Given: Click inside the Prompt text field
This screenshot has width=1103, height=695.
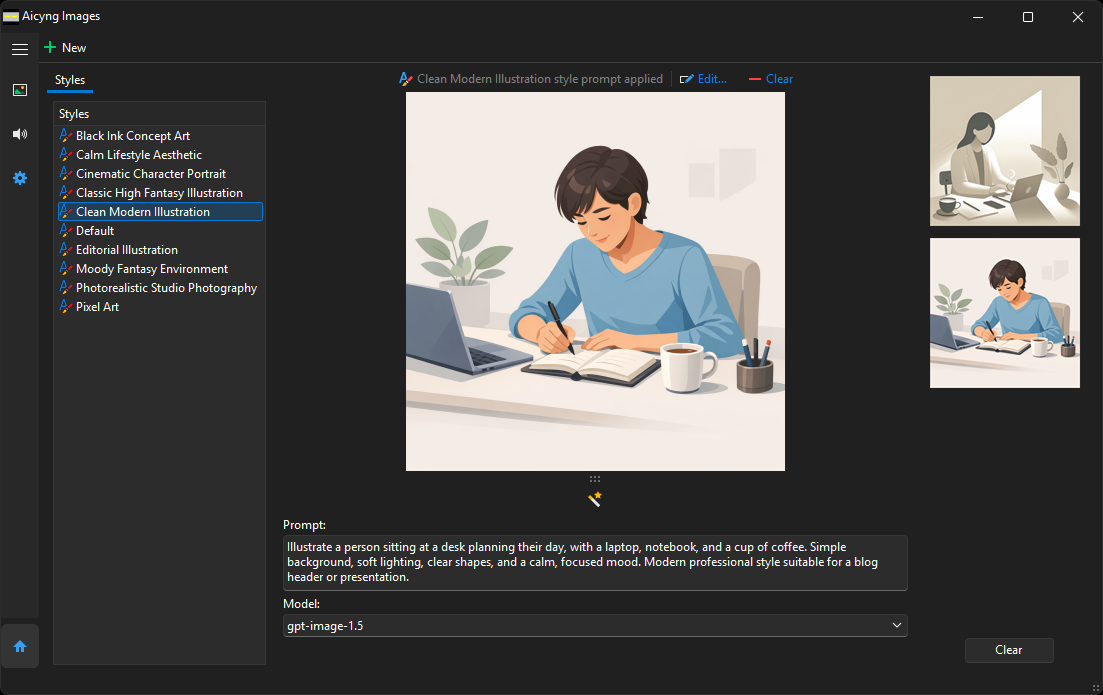Looking at the screenshot, I should [x=595, y=563].
